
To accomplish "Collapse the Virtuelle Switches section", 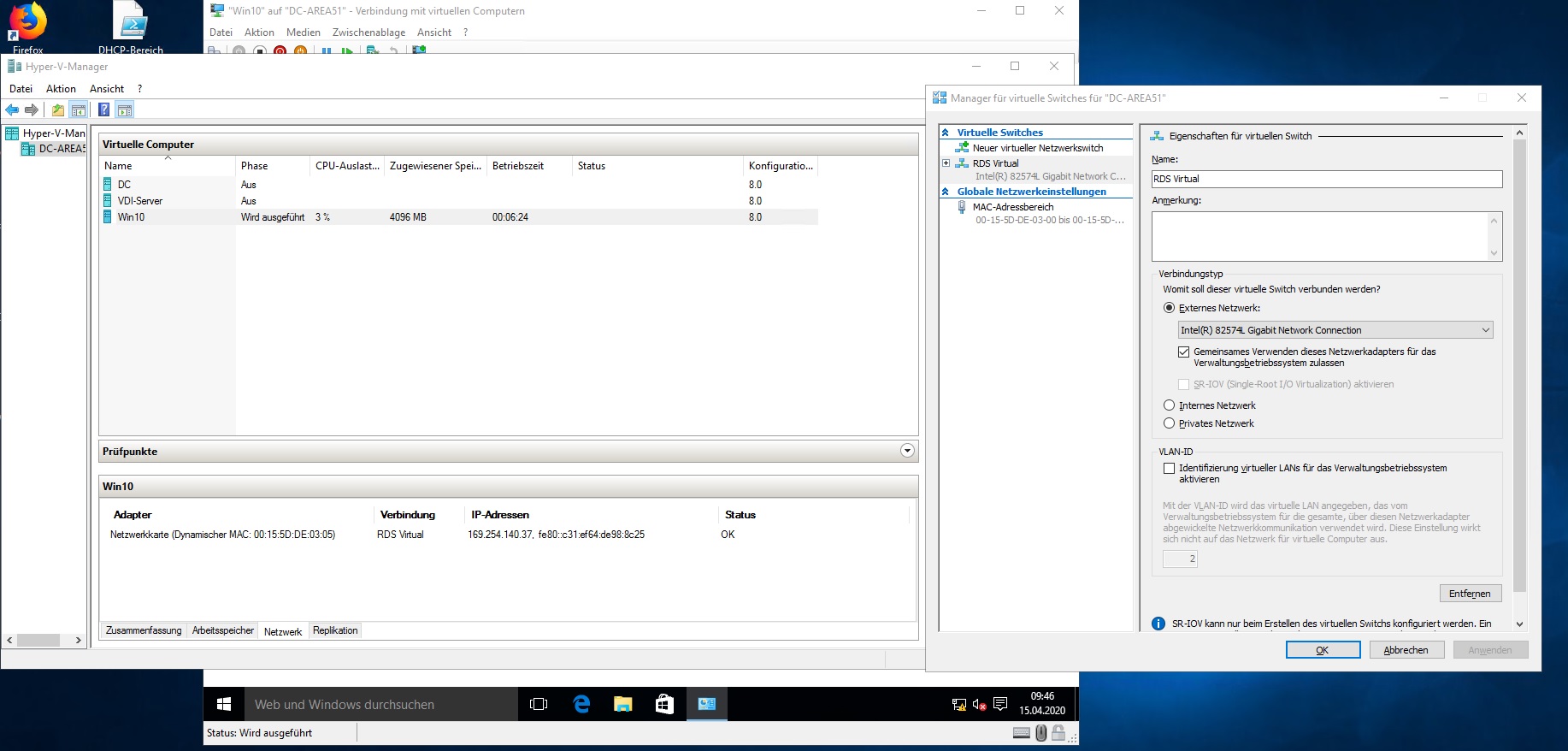I will pyautogui.click(x=946, y=133).
